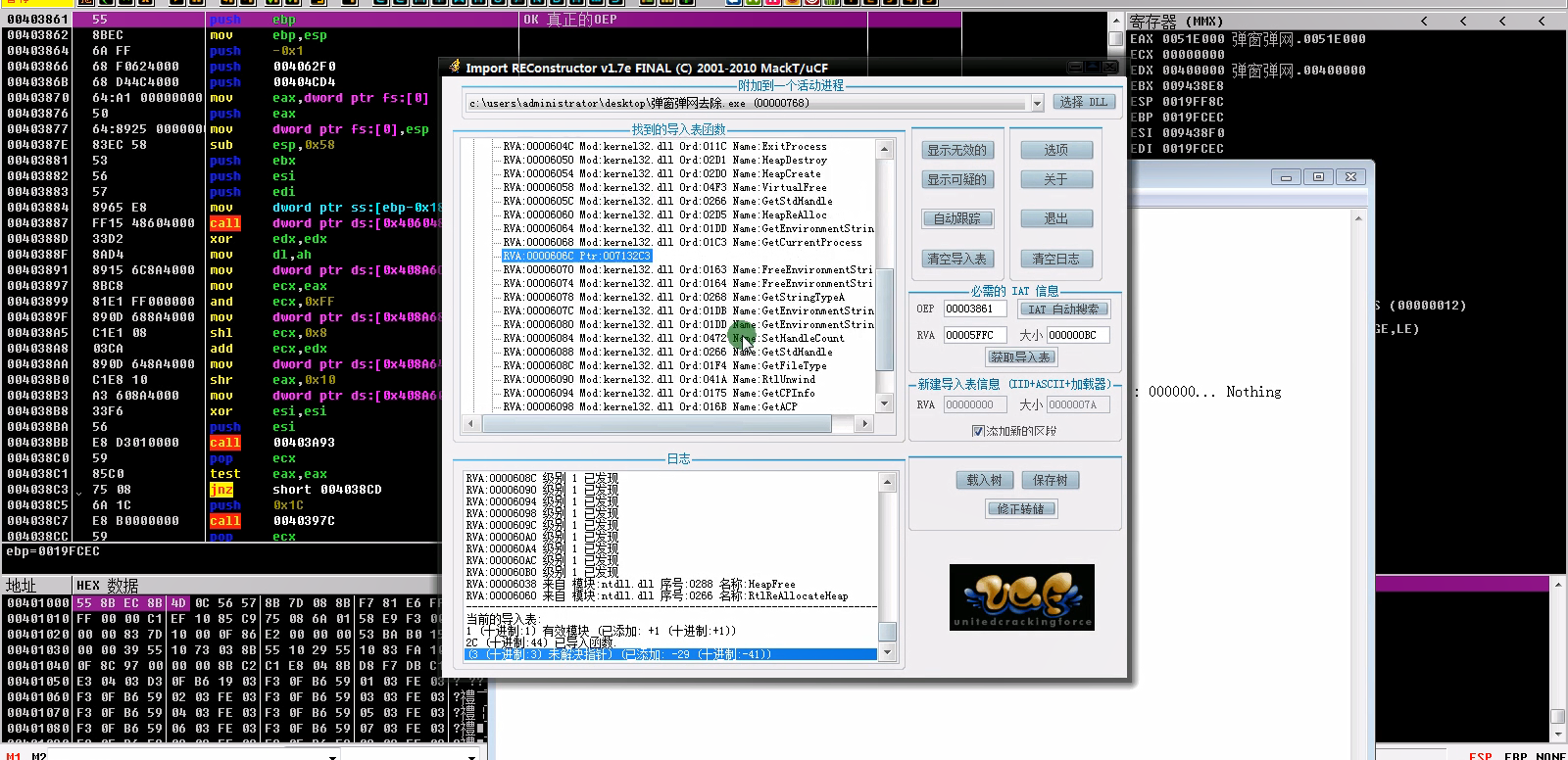This screenshot has height=760, width=1568.
Task: Click the IAT RVA field 00005FFC
Action: point(974,335)
